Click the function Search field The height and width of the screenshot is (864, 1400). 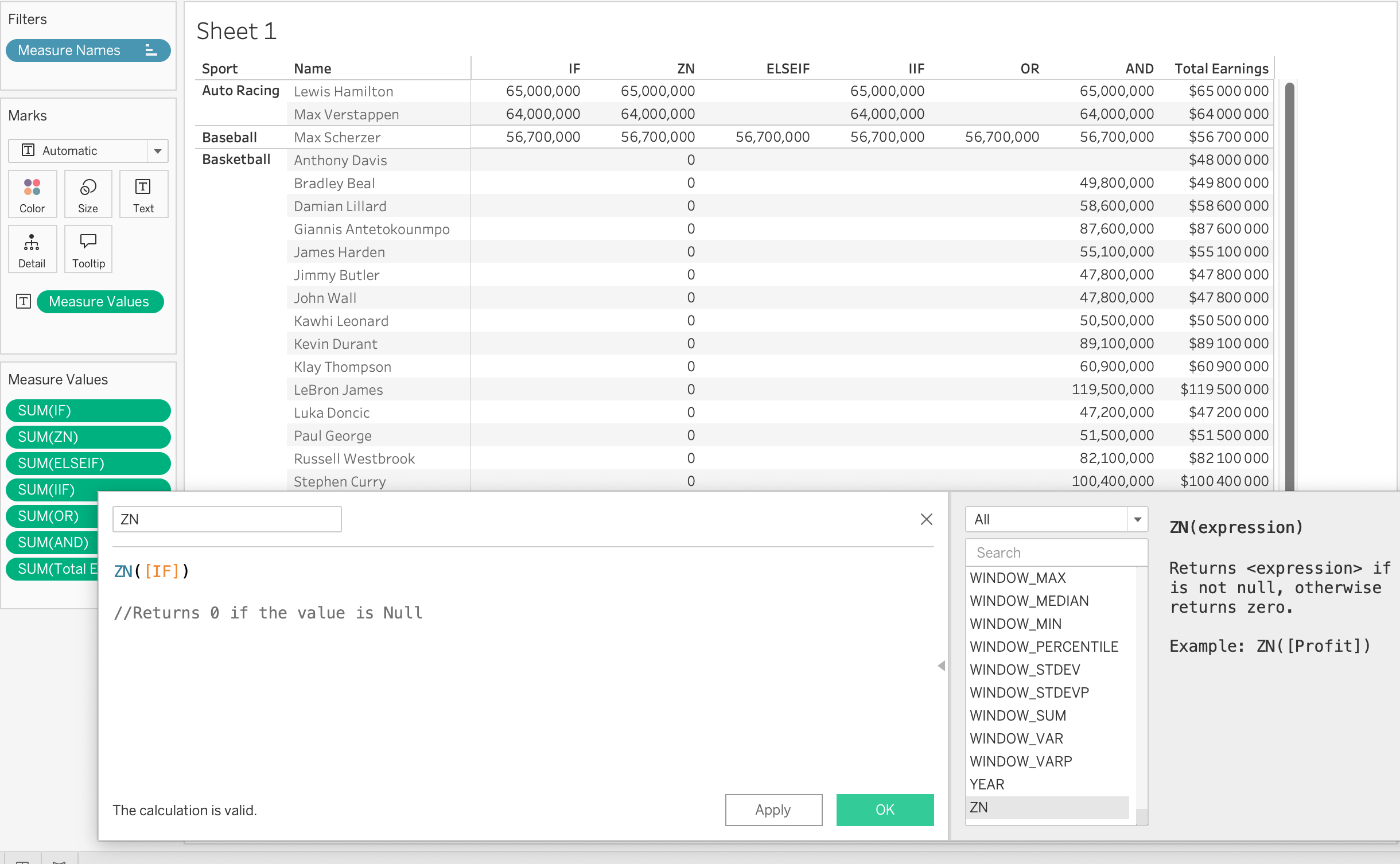click(1056, 552)
